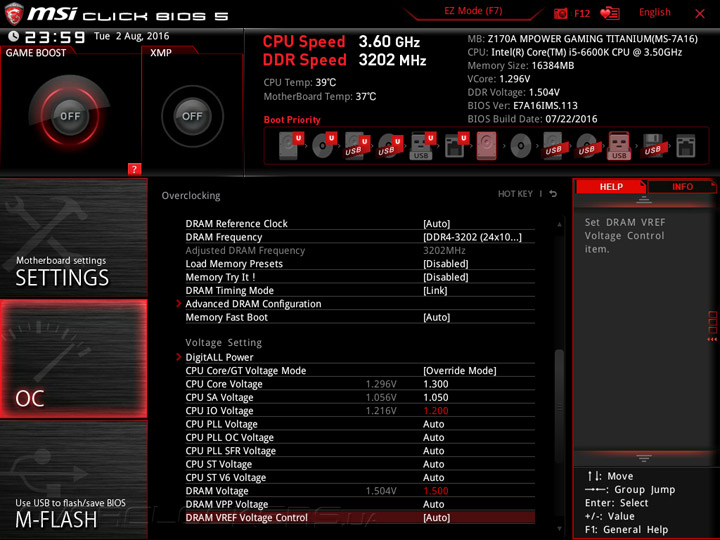This screenshot has width=720, height=540.
Task: Click the settings list scrollbar up arrow
Action: [x=559, y=224]
